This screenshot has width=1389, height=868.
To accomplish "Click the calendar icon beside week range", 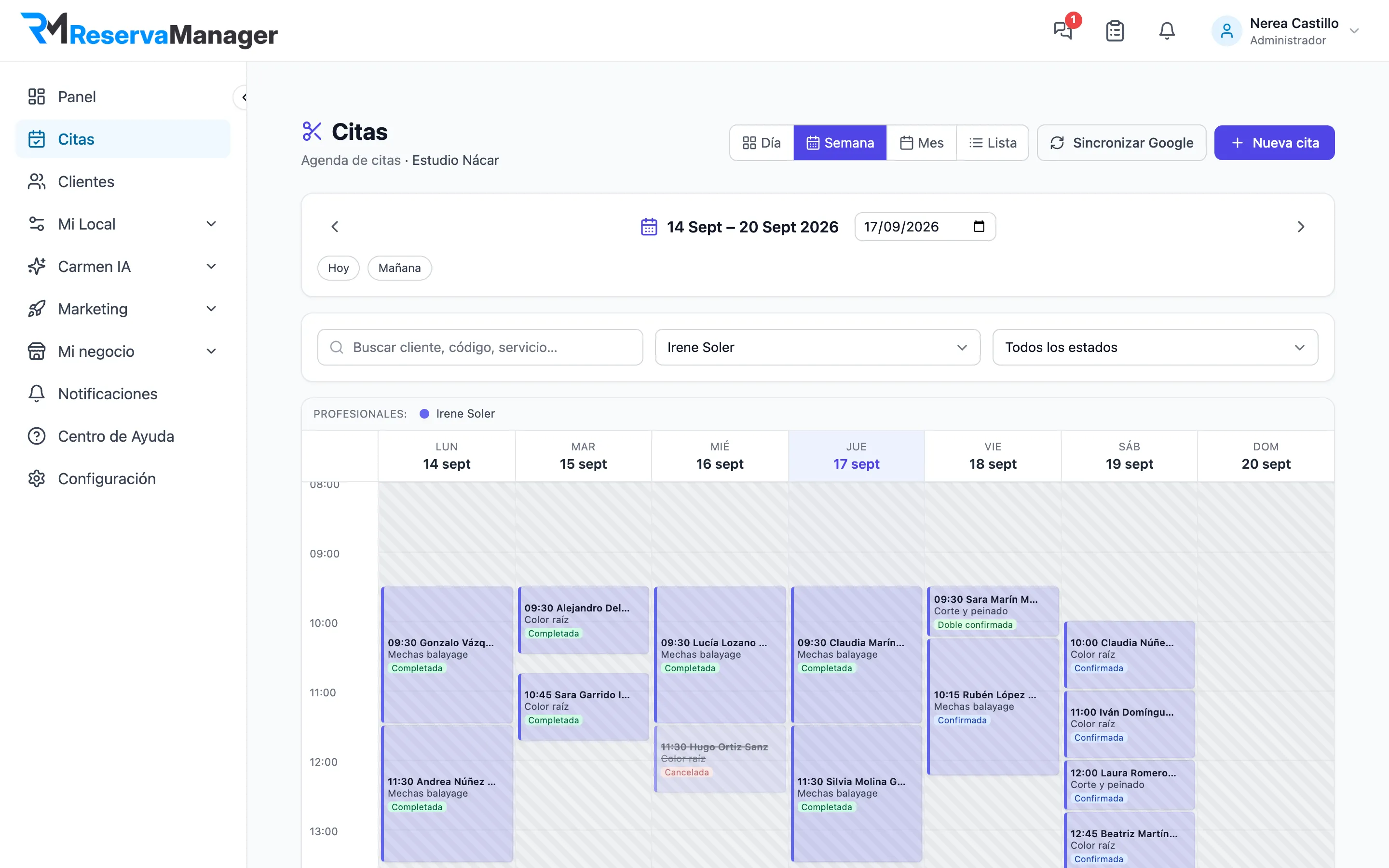I will 649,227.
